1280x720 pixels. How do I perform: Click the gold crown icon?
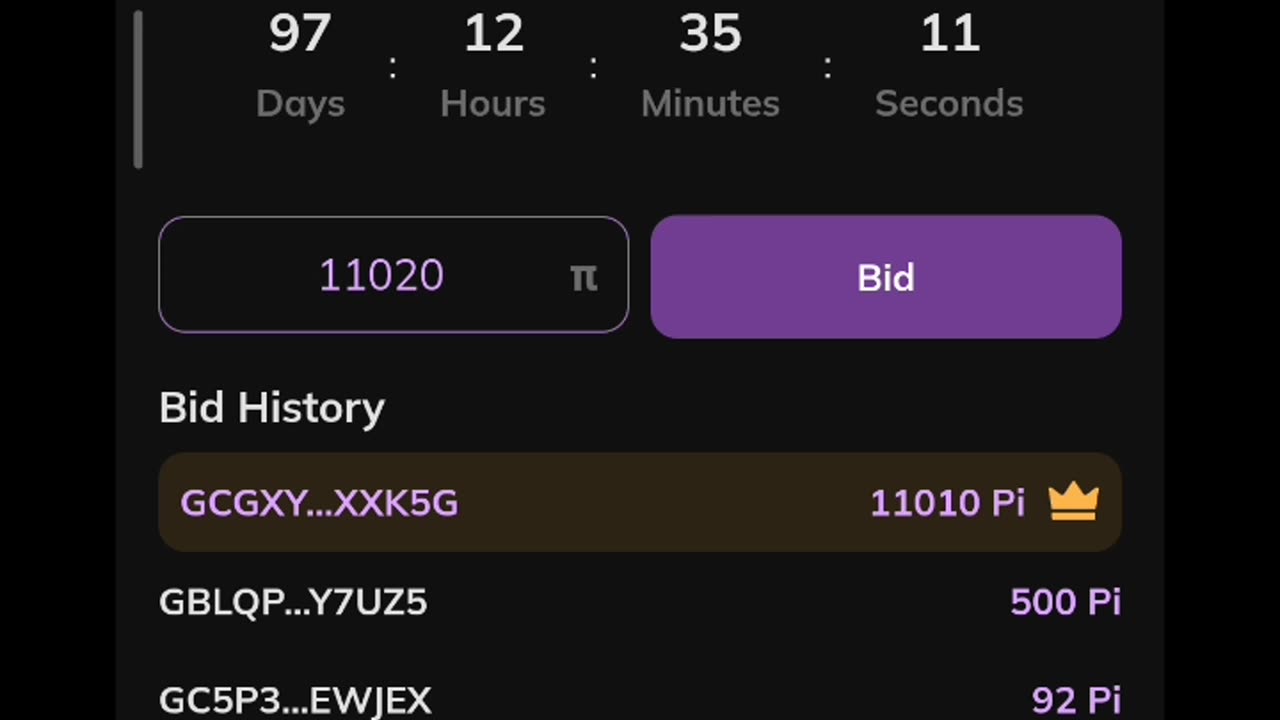click(x=1074, y=502)
